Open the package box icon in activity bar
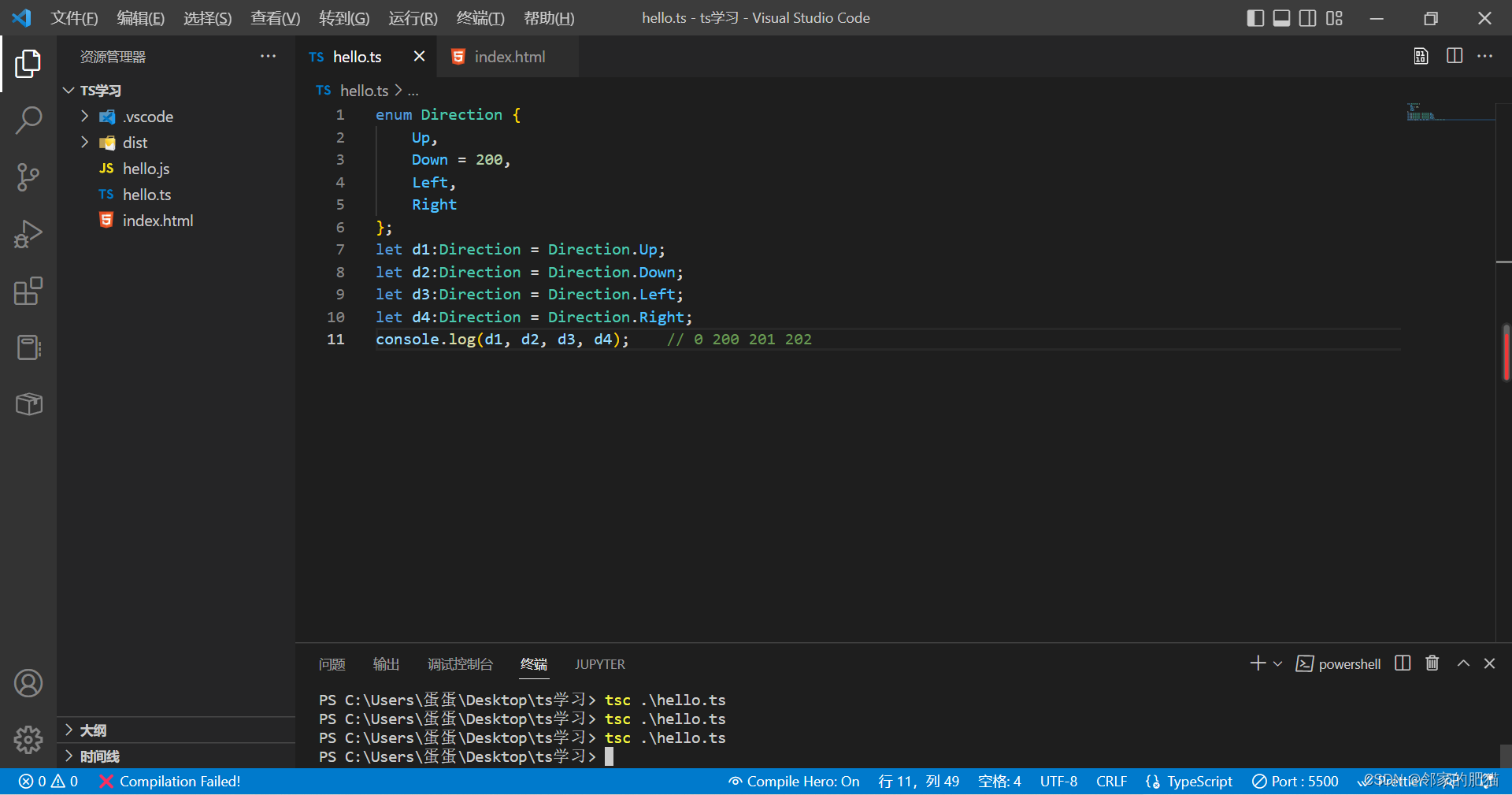Image resolution: width=1512 pixels, height=795 pixels. click(28, 404)
